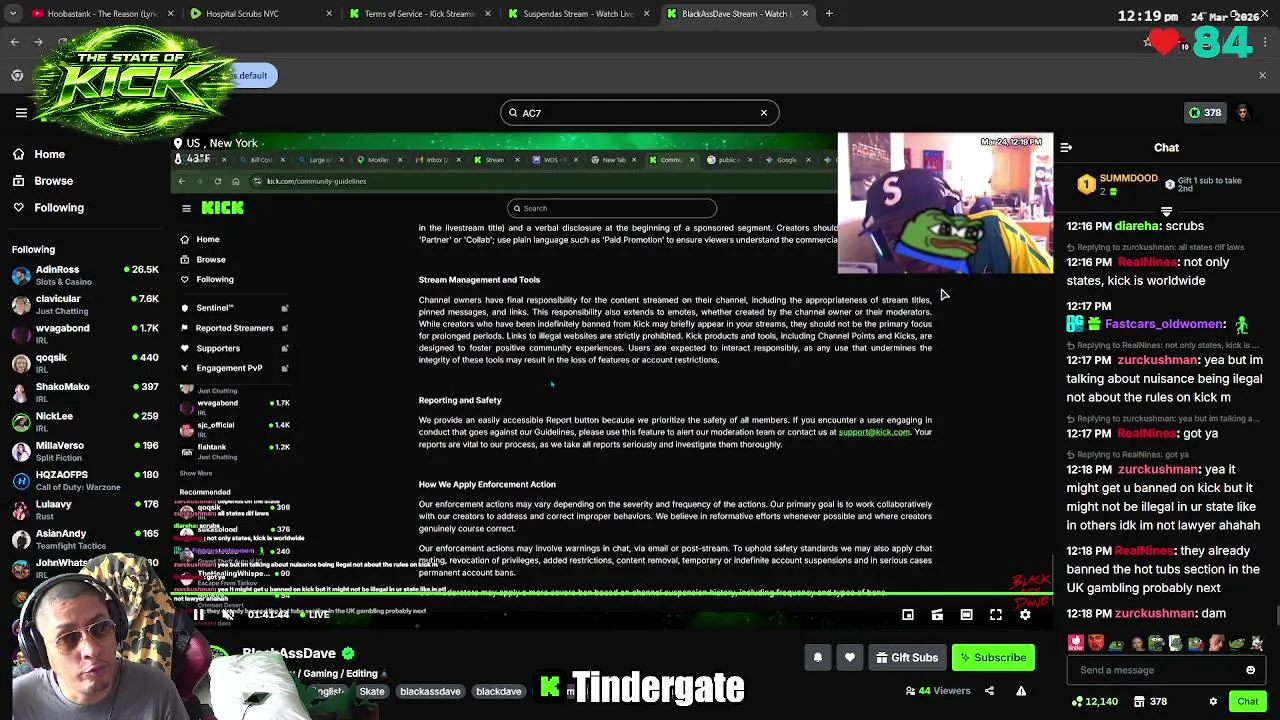The width and height of the screenshot is (1280, 720).
Task: Click the Gift Subs button
Action: pos(906,657)
